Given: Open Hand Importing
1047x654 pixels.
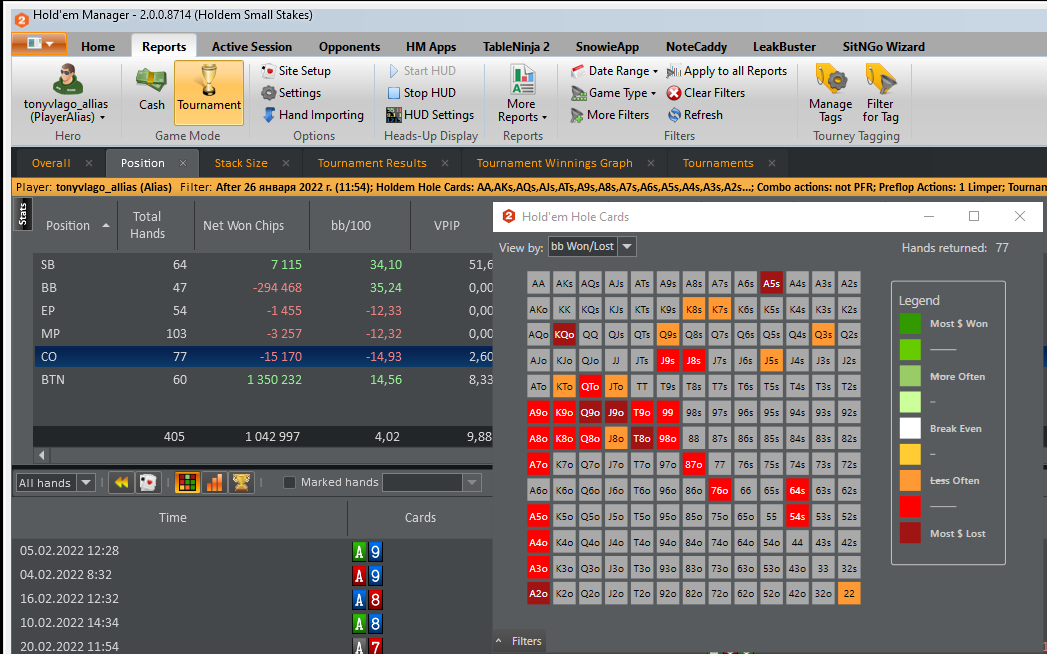Looking at the screenshot, I should coord(312,115).
